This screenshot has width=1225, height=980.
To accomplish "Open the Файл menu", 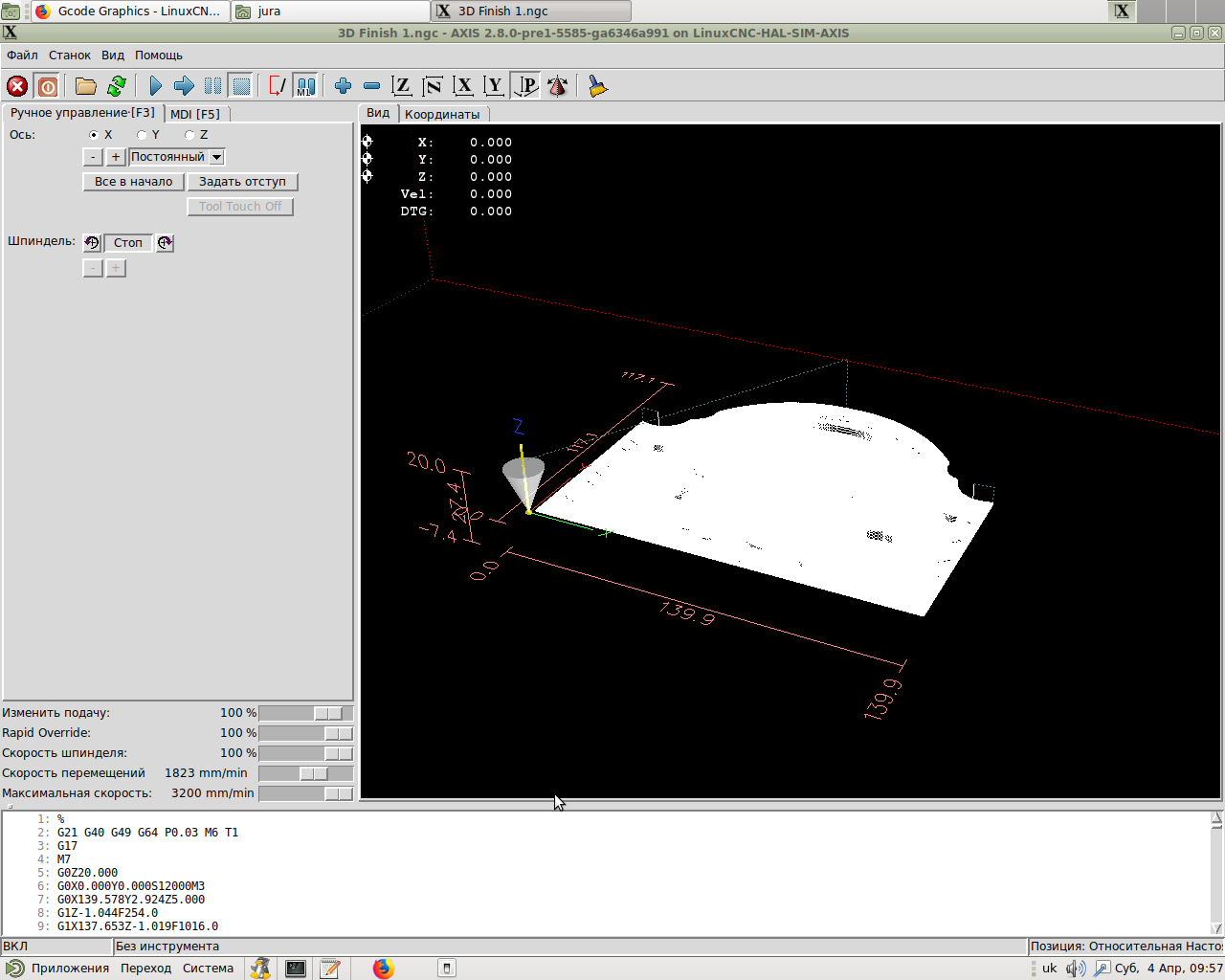I will [x=22, y=56].
